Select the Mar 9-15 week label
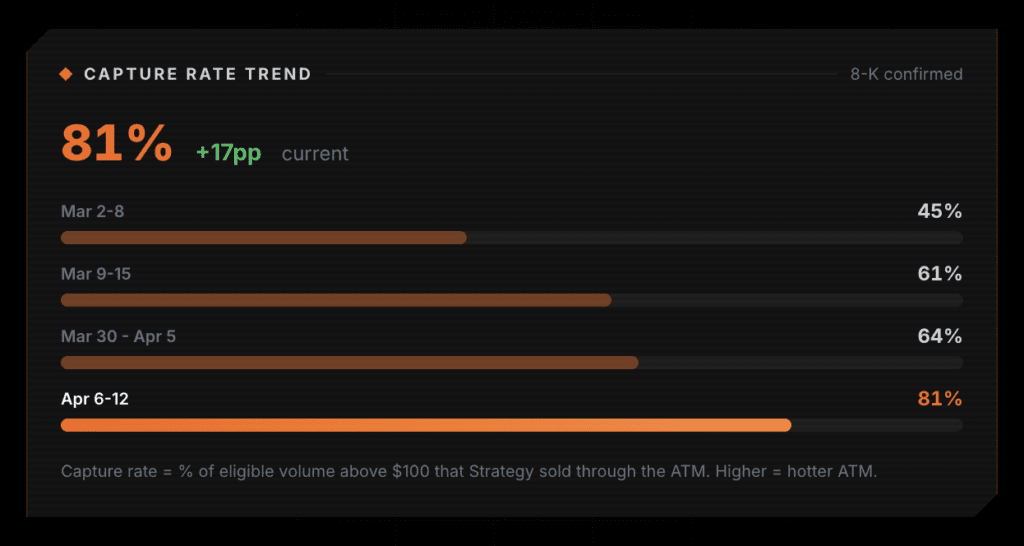The height and width of the screenshot is (546, 1024). click(x=96, y=274)
